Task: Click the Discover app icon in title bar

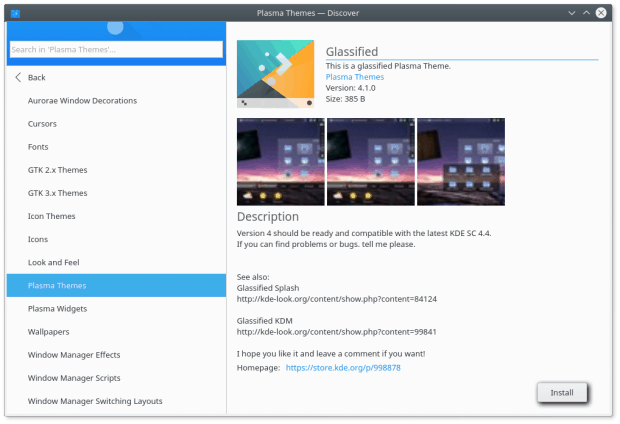Action: point(14,12)
